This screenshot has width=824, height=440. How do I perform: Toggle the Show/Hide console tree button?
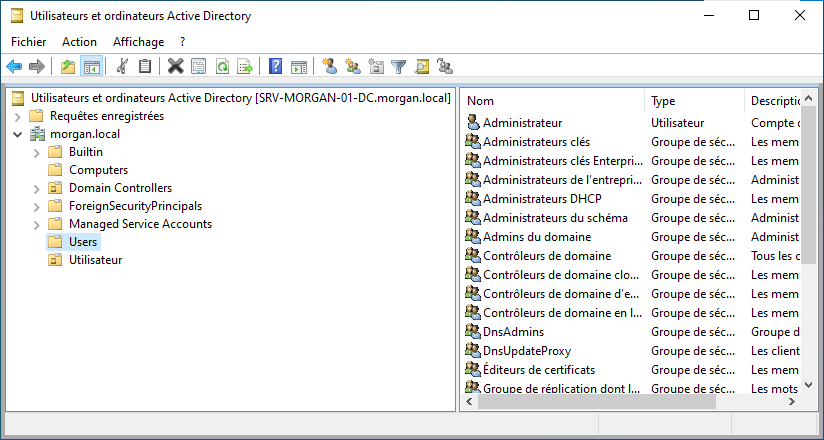click(91, 67)
